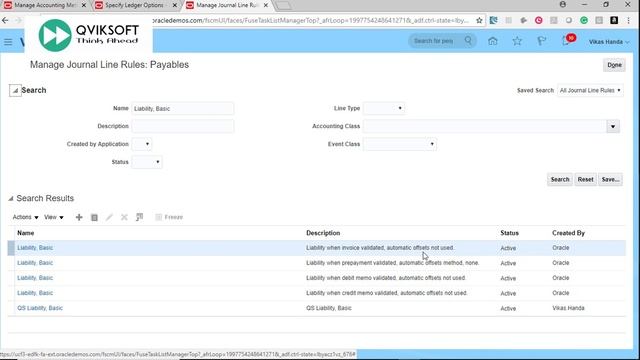Open Liability, Basic link for credit memo
The image size is (640, 360).
click(x=35, y=293)
